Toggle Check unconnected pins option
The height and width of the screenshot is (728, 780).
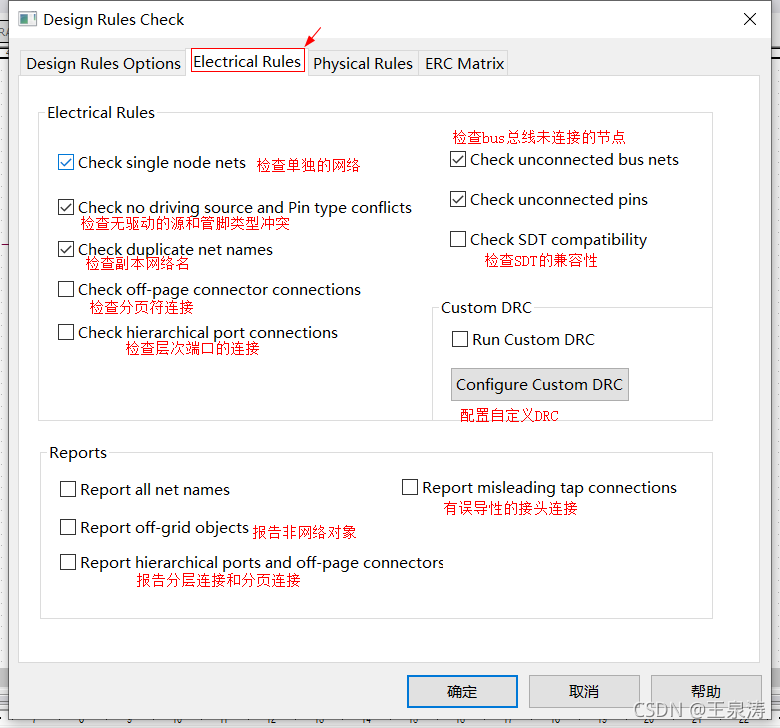pos(458,199)
